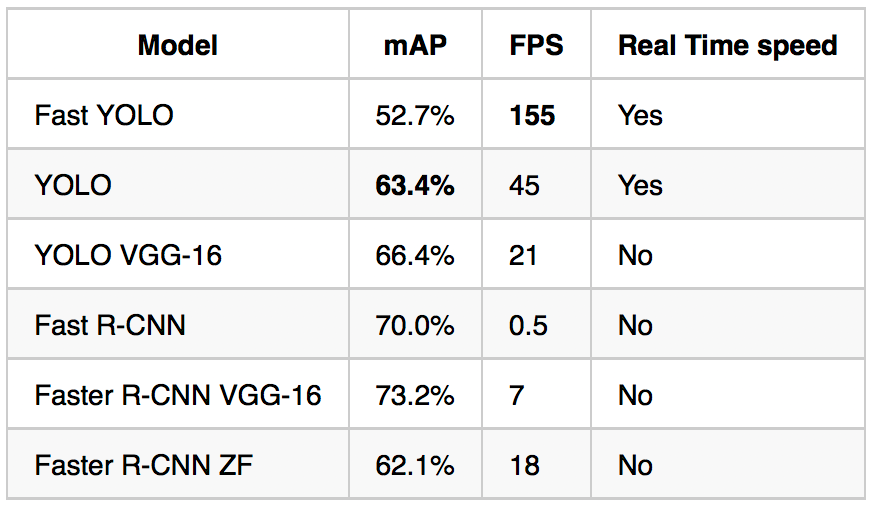
Task: Select the Faster R-CNN VGG-16 cell
Action: pyautogui.click(x=178, y=395)
